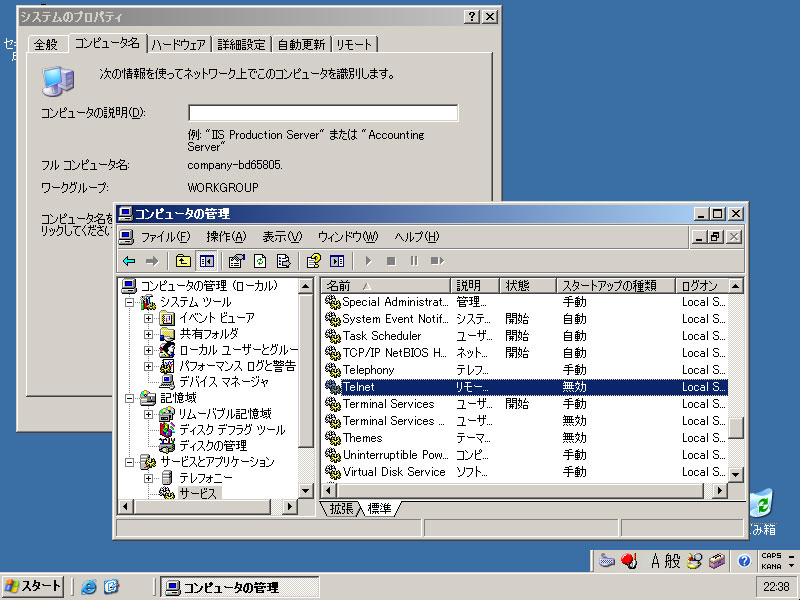The height and width of the screenshot is (600, 800).
Task: Switch to the 拡張 view tab
Action: point(341,509)
